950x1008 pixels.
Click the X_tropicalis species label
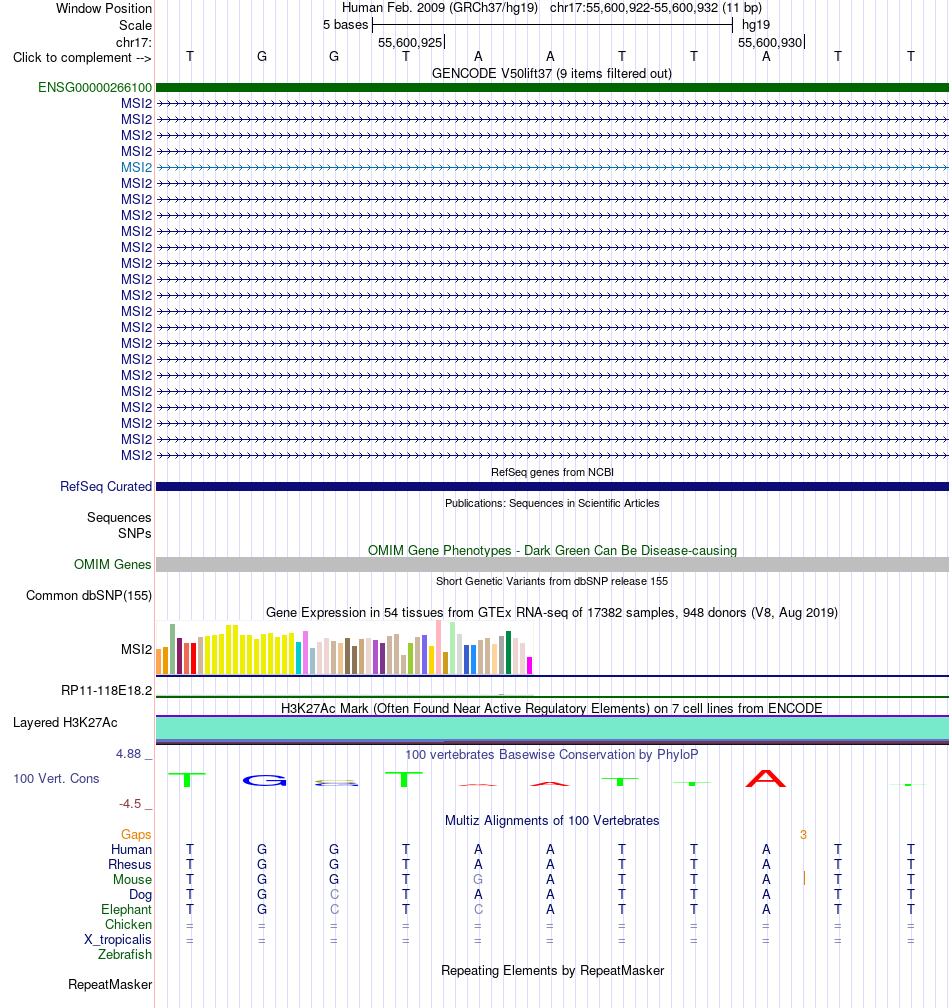(118, 940)
